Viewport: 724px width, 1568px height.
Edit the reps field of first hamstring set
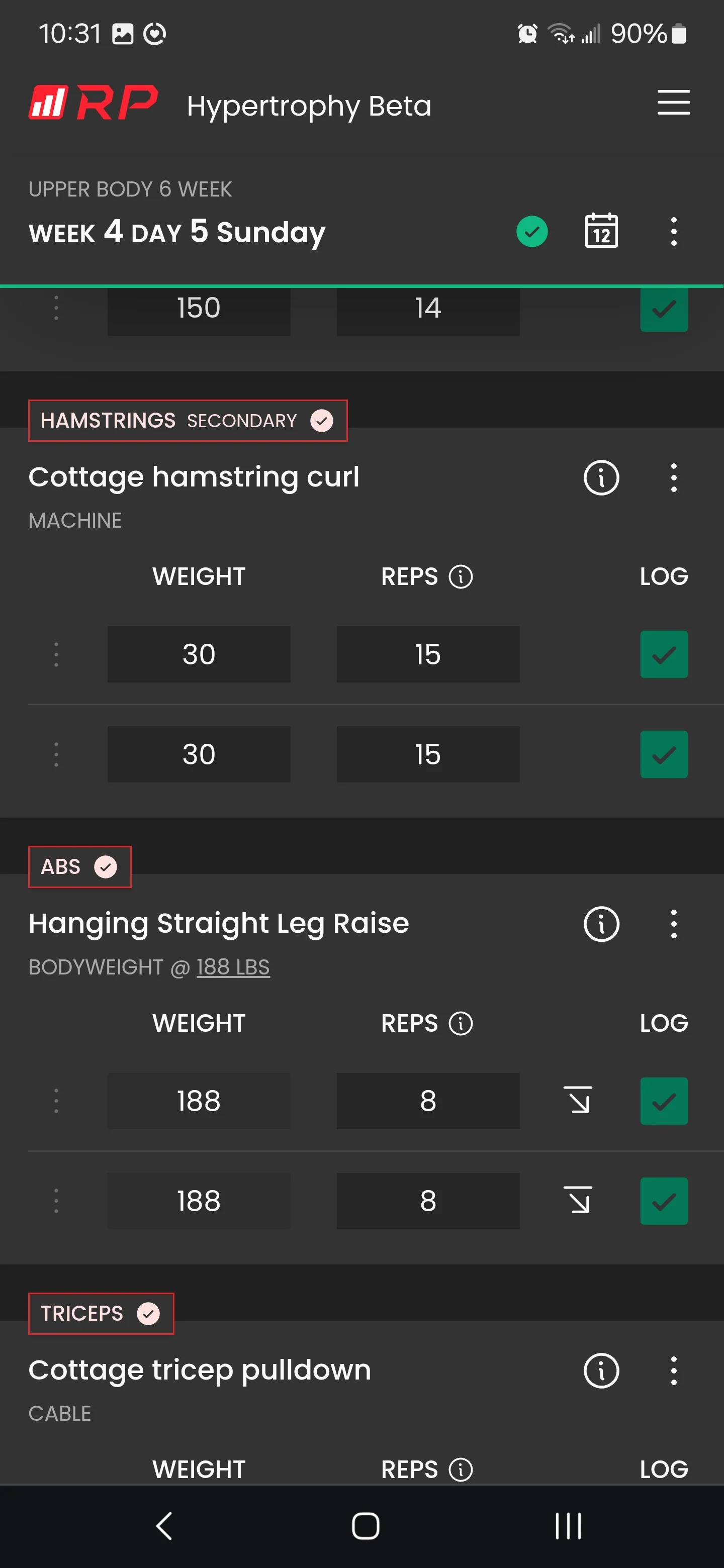pos(428,654)
